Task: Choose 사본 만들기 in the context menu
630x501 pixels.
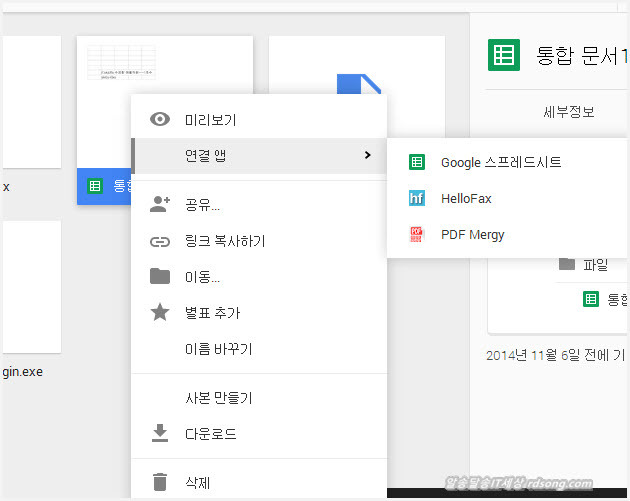Action: click(x=218, y=398)
